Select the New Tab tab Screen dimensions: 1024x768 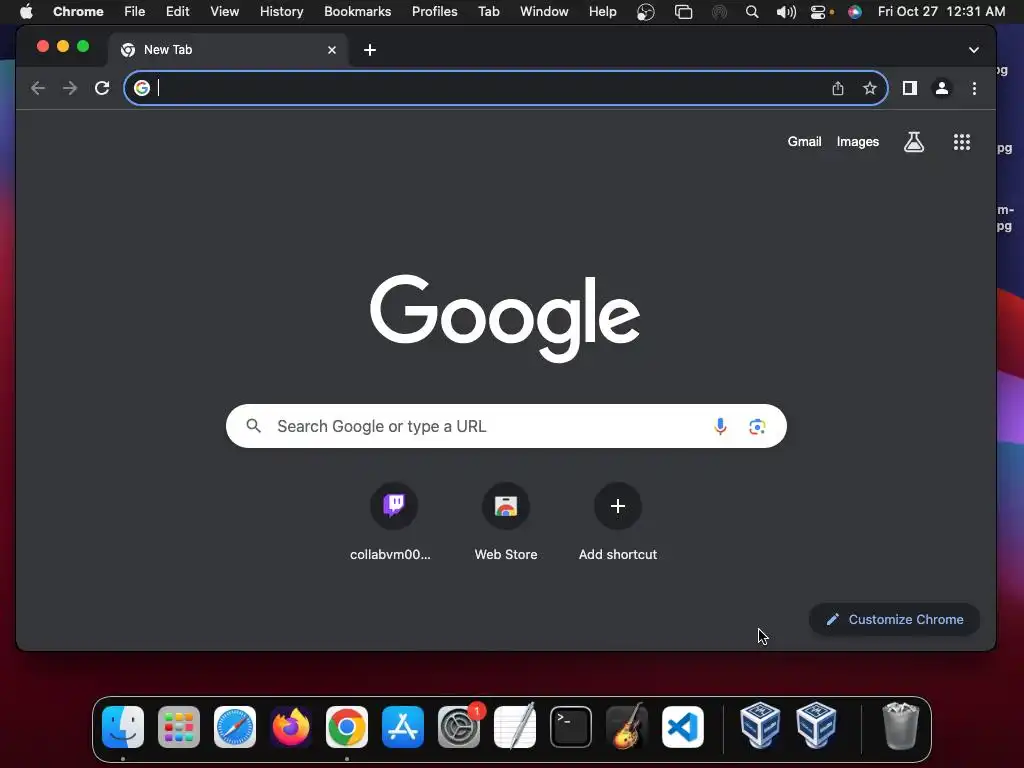[229, 50]
